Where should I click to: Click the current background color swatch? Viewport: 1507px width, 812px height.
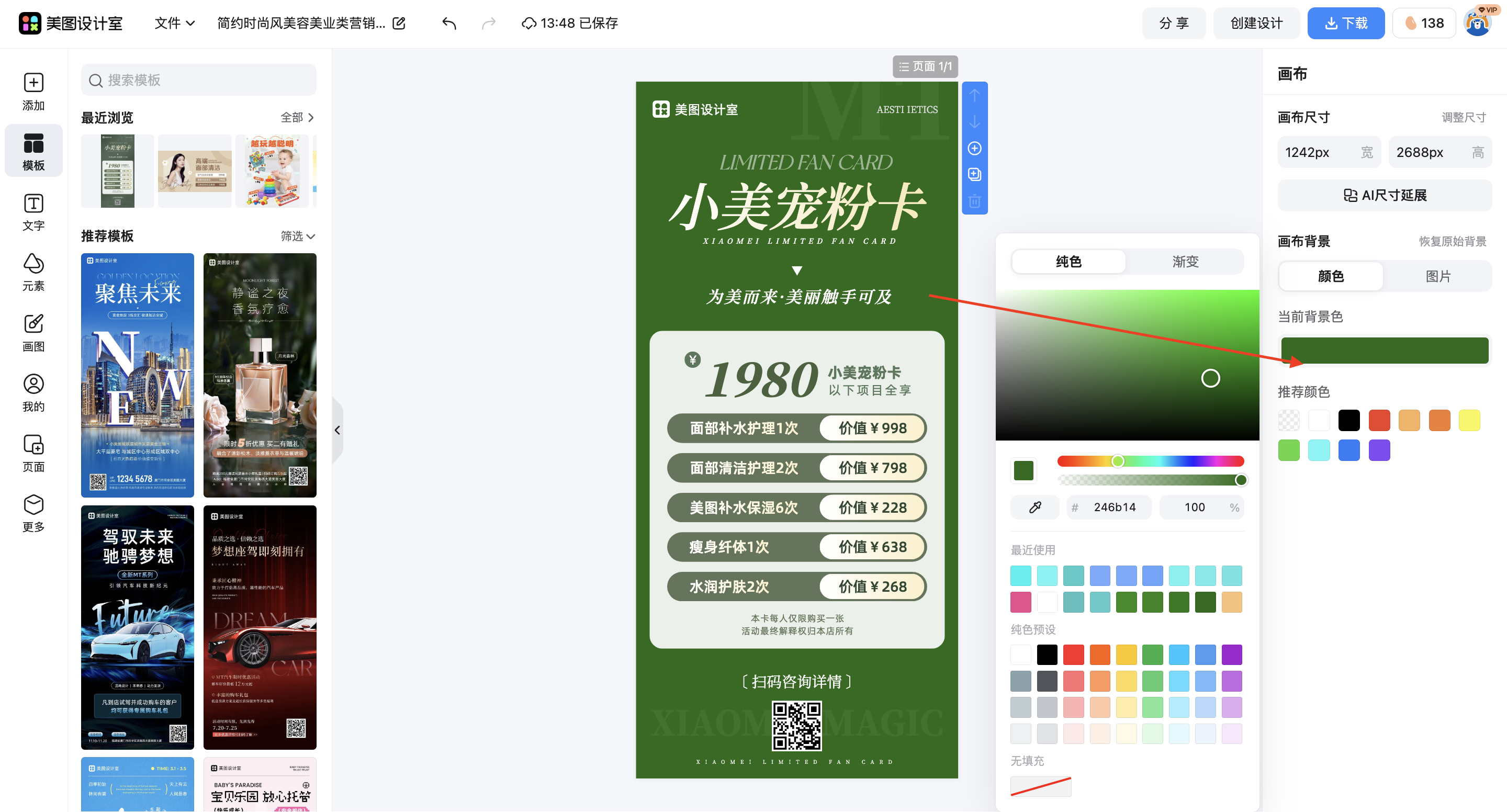tap(1384, 350)
